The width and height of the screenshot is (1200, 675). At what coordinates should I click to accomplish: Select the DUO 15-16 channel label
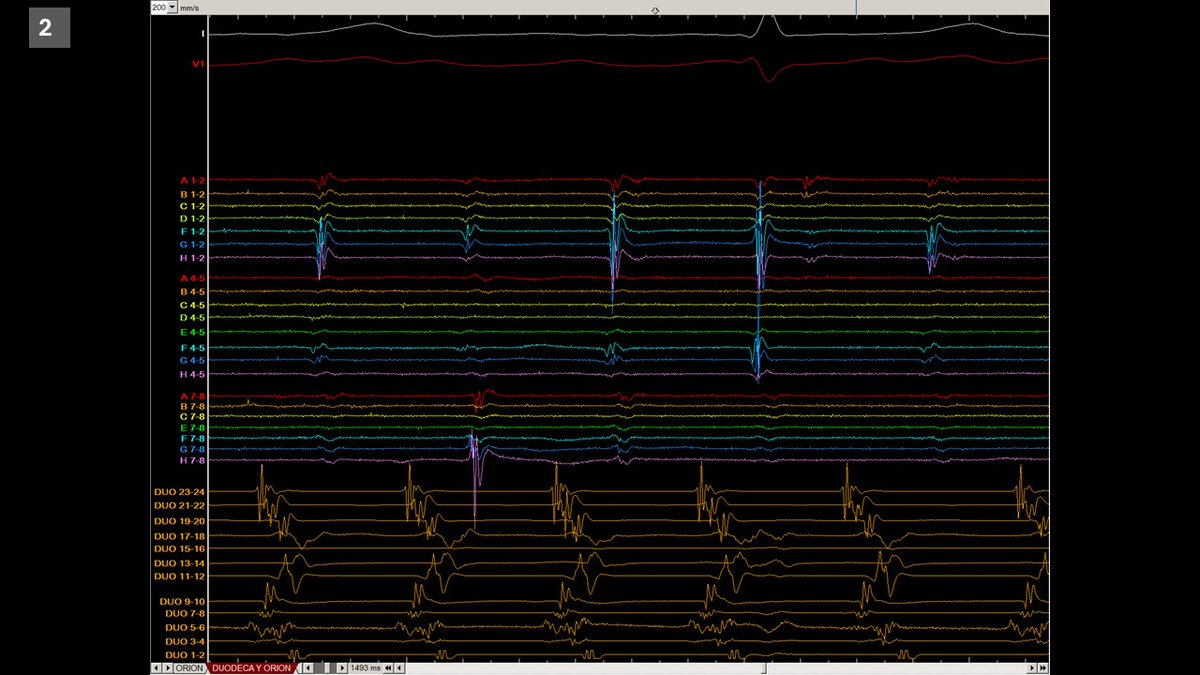180,549
